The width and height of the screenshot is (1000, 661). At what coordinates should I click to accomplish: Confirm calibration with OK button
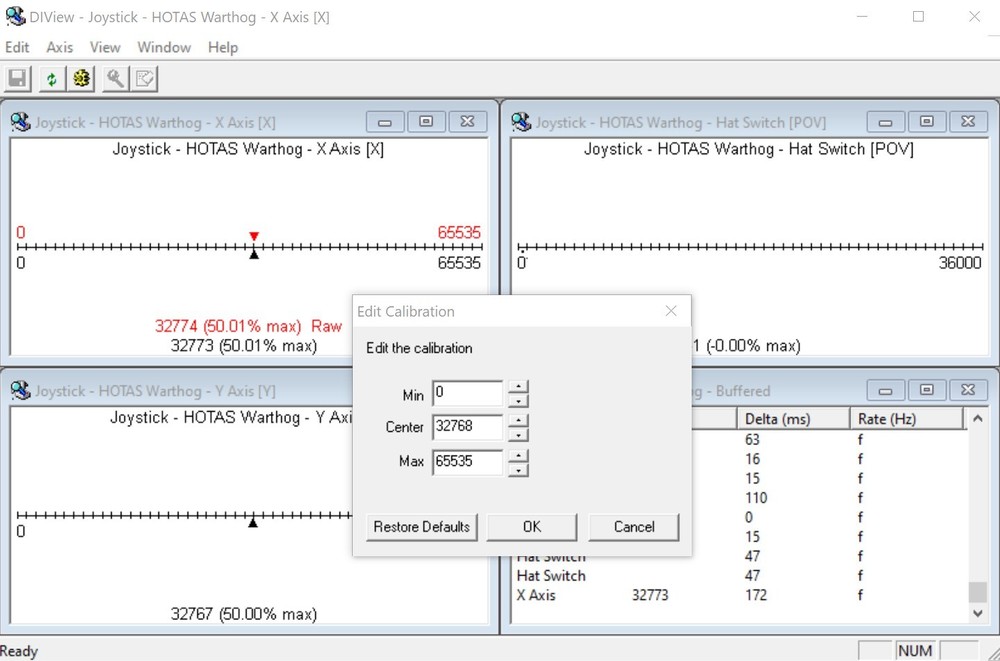(532, 527)
